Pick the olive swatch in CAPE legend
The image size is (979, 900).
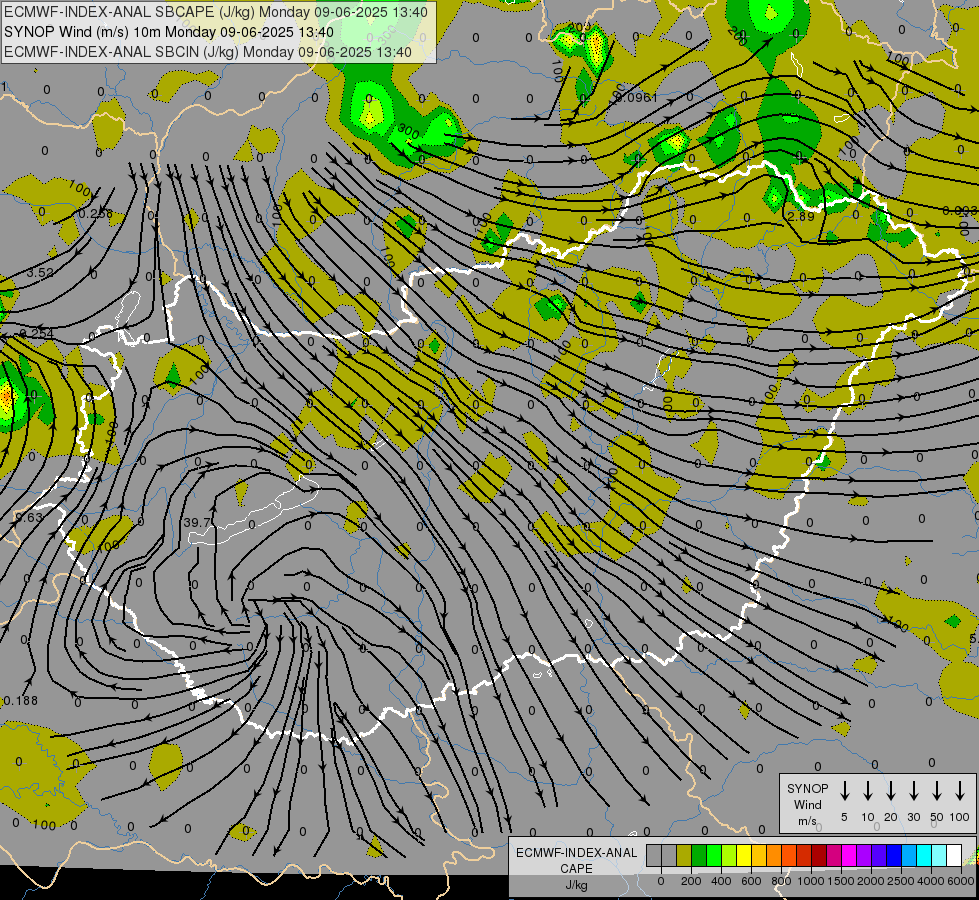[684, 855]
